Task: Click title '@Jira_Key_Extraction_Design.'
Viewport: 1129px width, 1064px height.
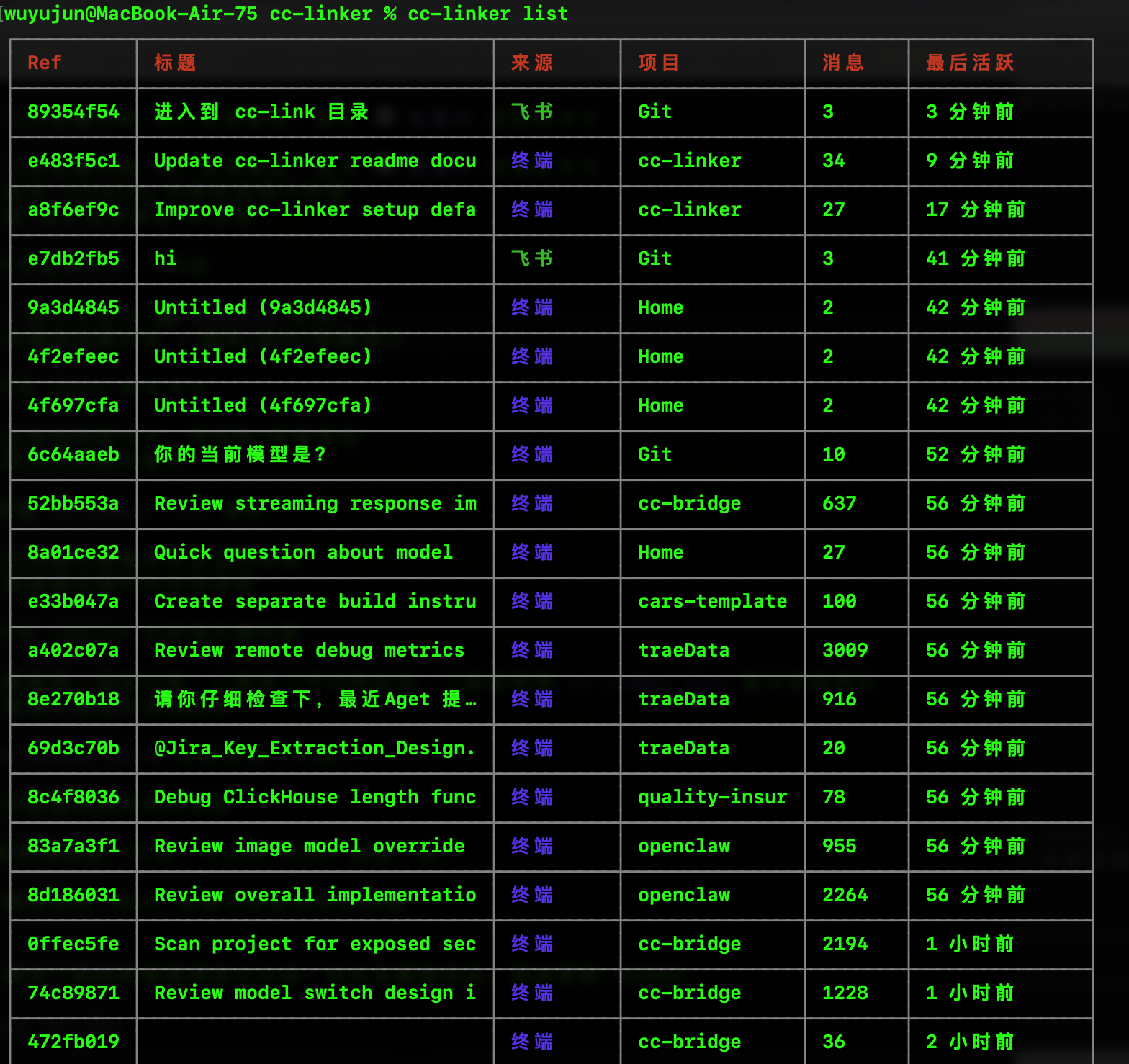Action: 315,749
